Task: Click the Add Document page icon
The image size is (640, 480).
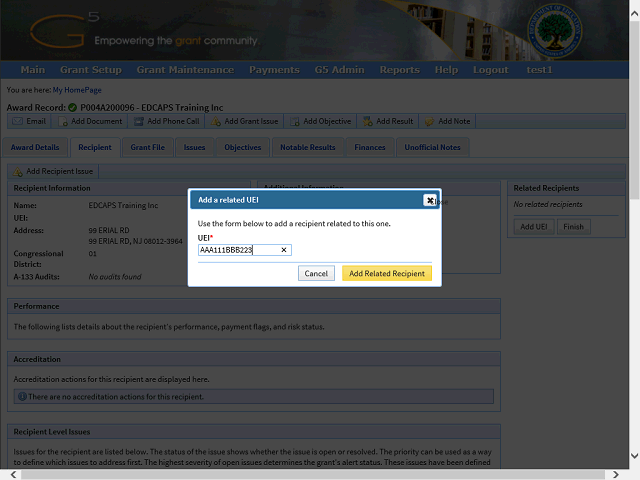Action: [x=63, y=121]
